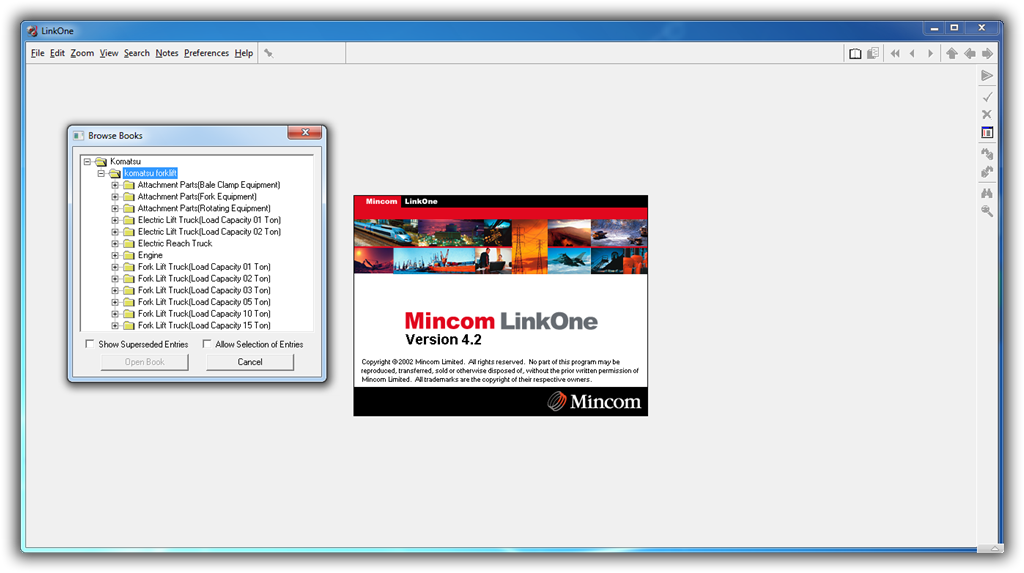Click the single left triangle previous-page icon
Screen dimensions: 1024x573
(x=912, y=54)
